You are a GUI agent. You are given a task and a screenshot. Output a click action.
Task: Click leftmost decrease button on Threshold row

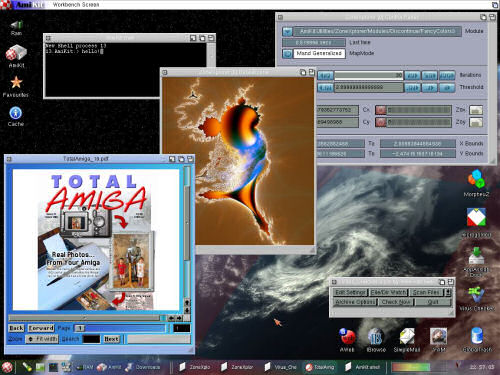tap(325, 88)
